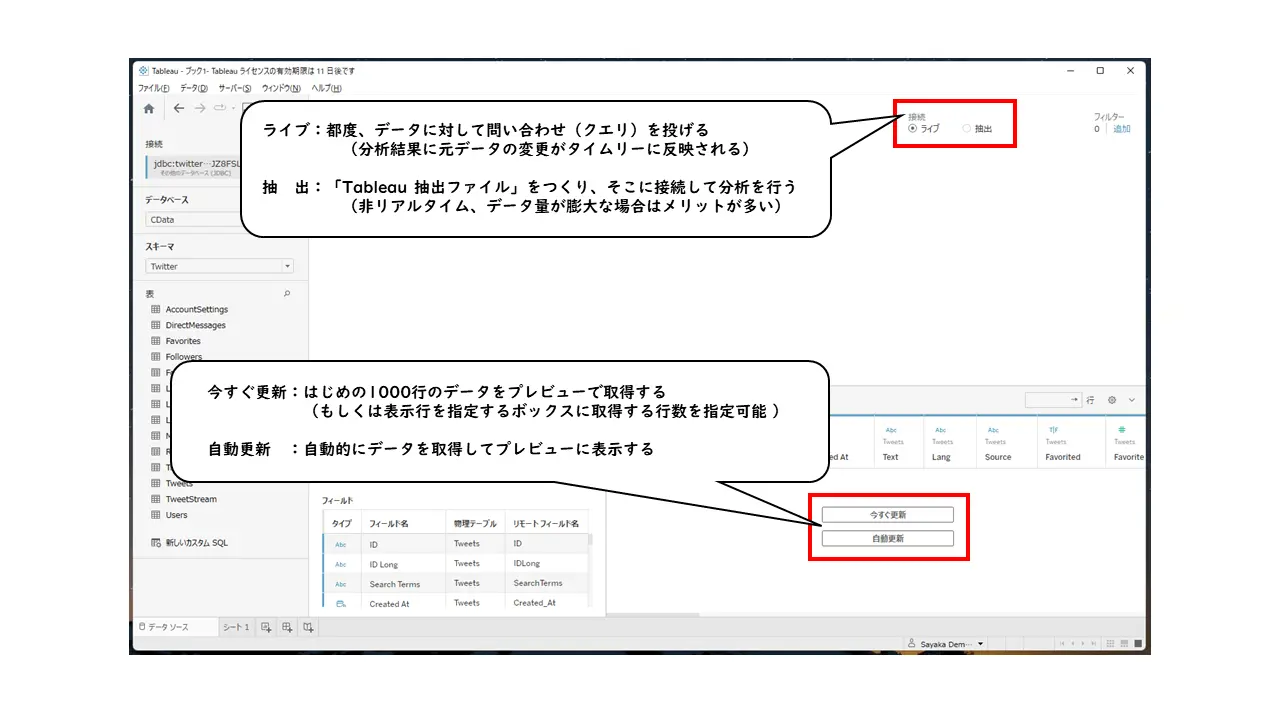Screen dimensions: 1280x720
Task: Show the tabs view icon in the status bar
Action: (1139, 643)
